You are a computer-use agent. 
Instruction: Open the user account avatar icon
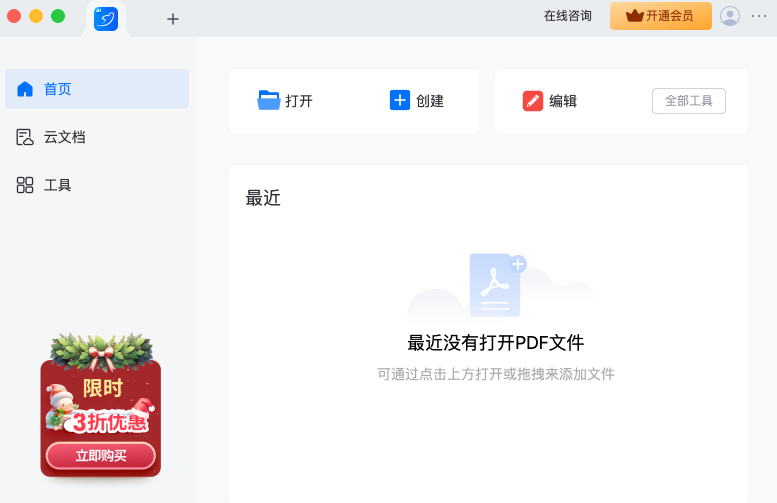coord(730,16)
